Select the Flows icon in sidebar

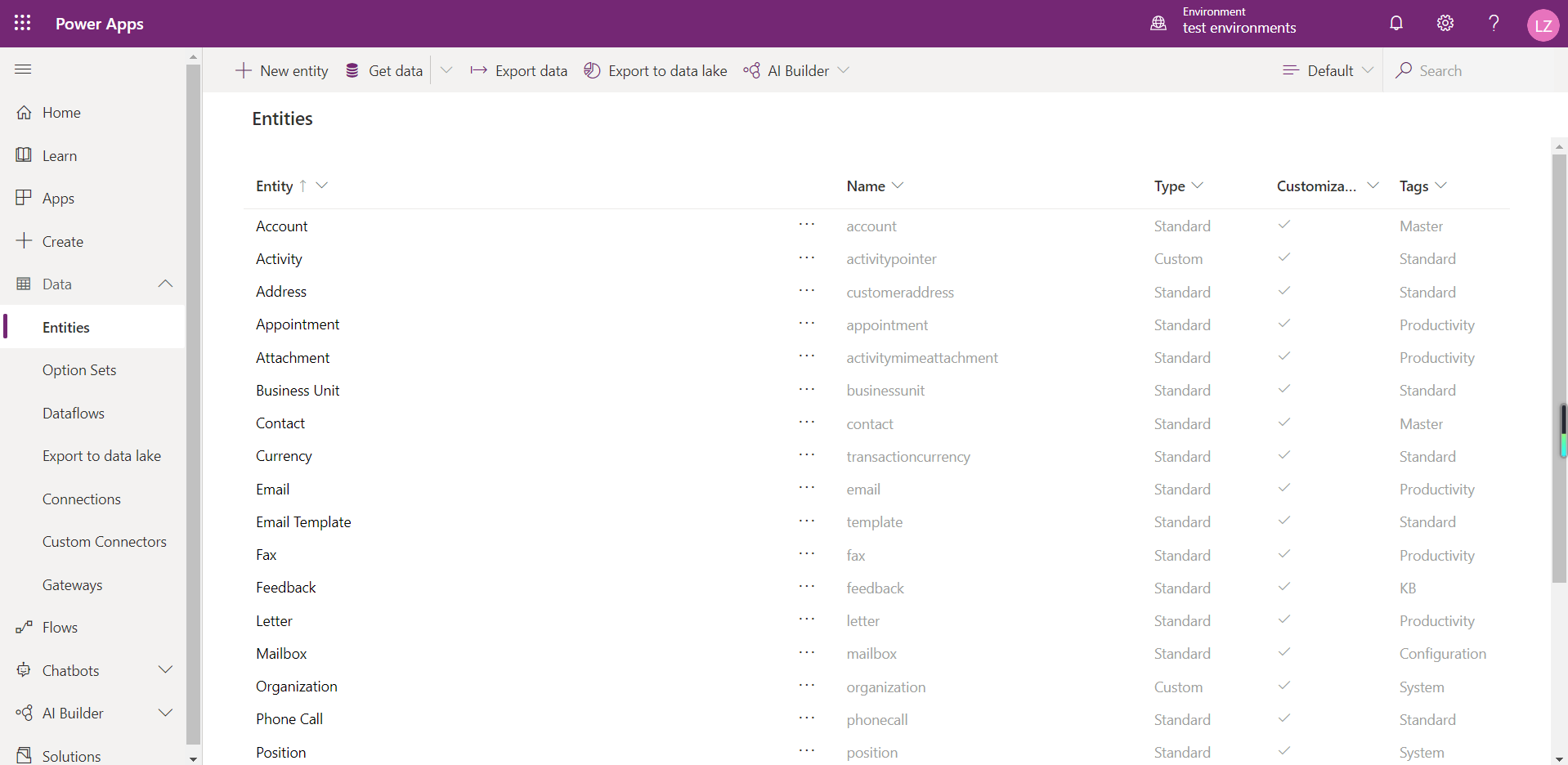pyautogui.click(x=25, y=627)
